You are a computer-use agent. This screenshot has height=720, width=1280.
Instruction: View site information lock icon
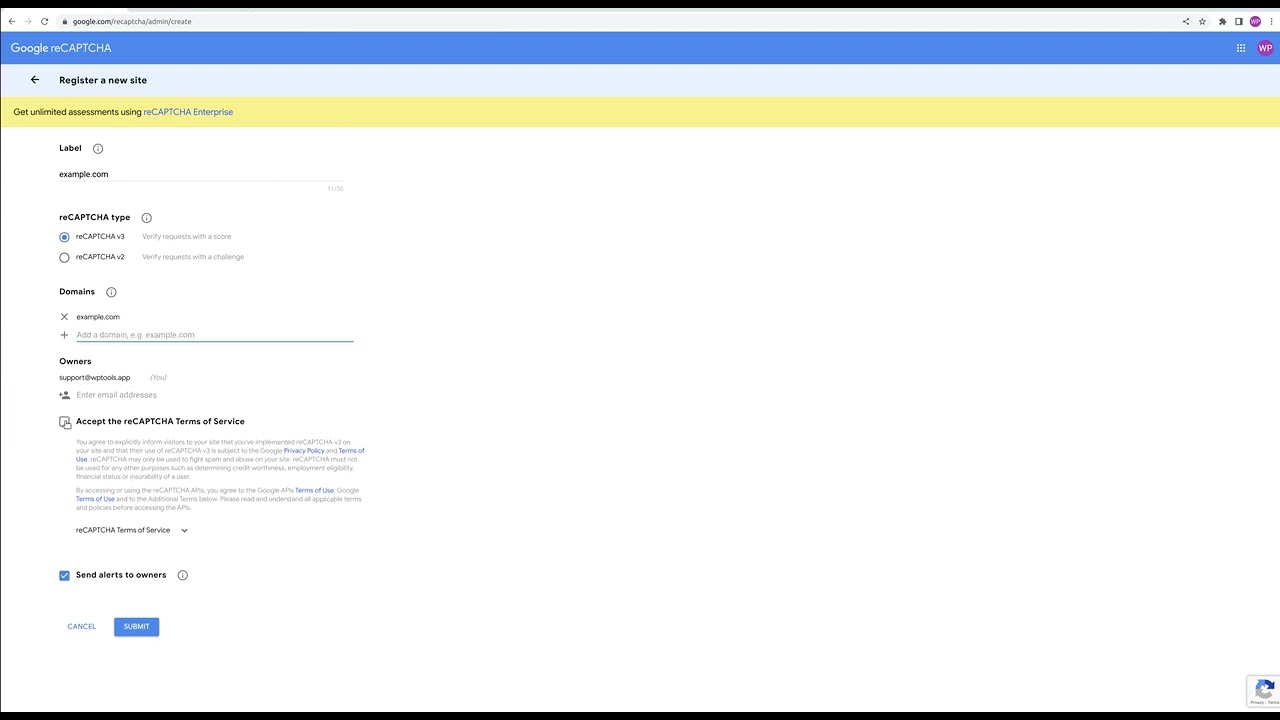click(64, 21)
